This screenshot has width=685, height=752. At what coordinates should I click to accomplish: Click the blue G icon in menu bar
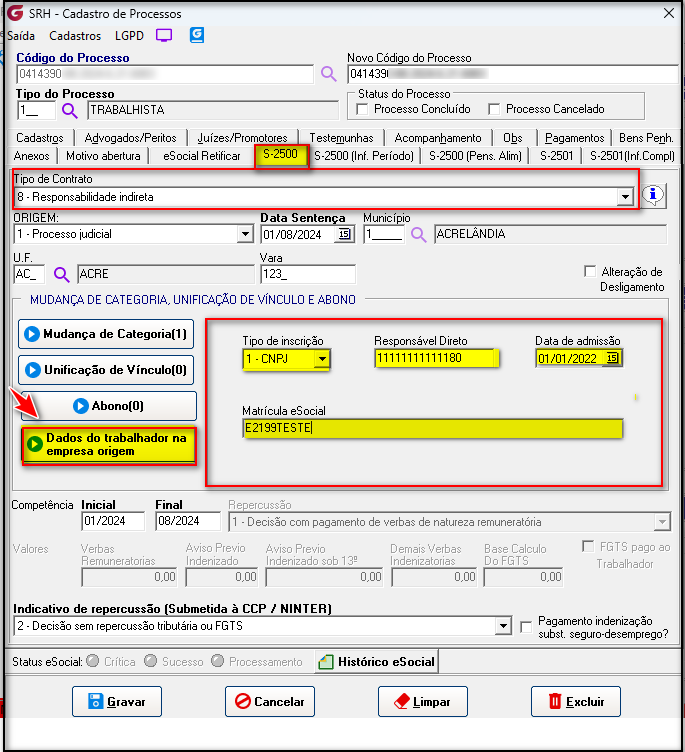[x=197, y=35]
